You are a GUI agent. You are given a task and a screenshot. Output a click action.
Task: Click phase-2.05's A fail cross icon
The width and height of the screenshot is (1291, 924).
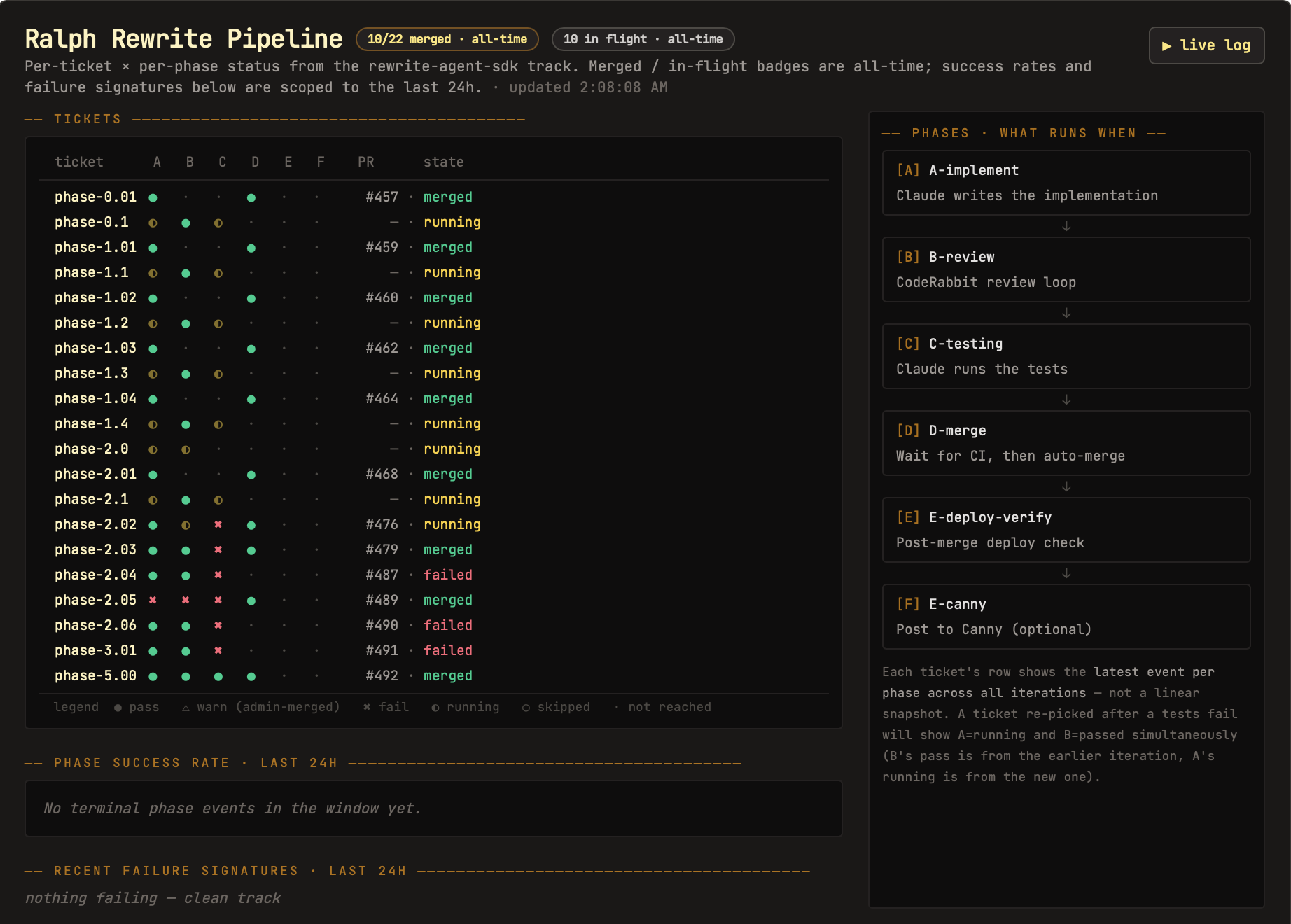[x=153, y=601]
